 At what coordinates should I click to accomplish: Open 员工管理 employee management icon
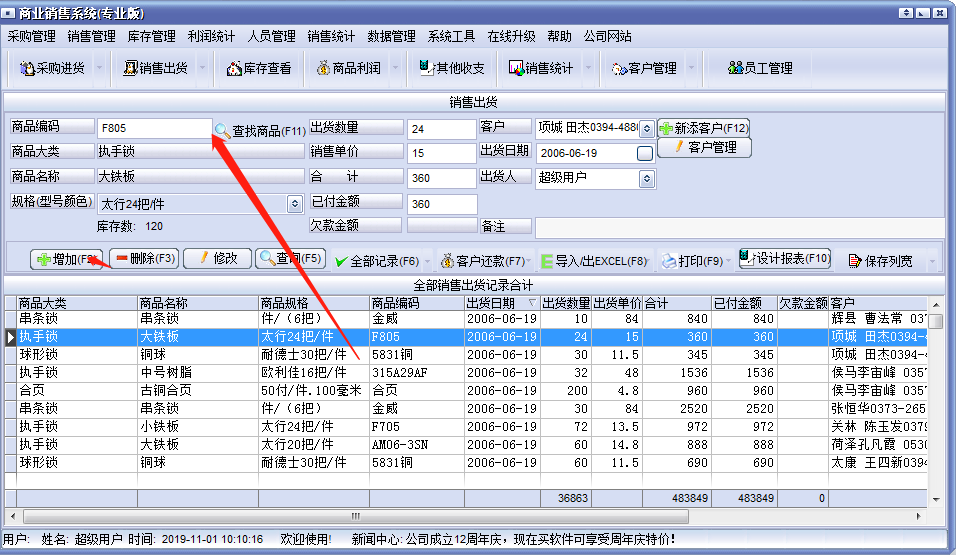coord(737,68)
